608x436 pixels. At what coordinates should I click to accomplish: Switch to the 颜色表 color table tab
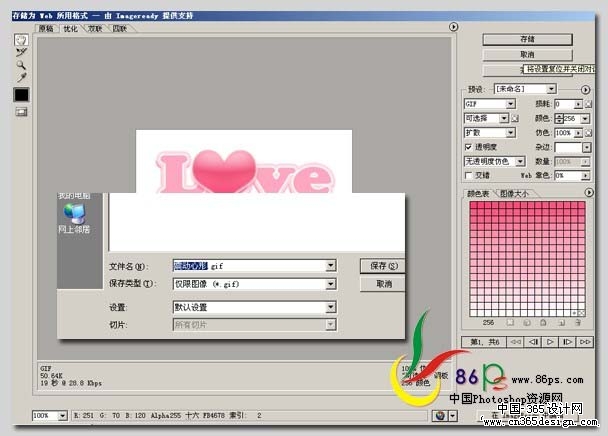[x=478, y=194]
